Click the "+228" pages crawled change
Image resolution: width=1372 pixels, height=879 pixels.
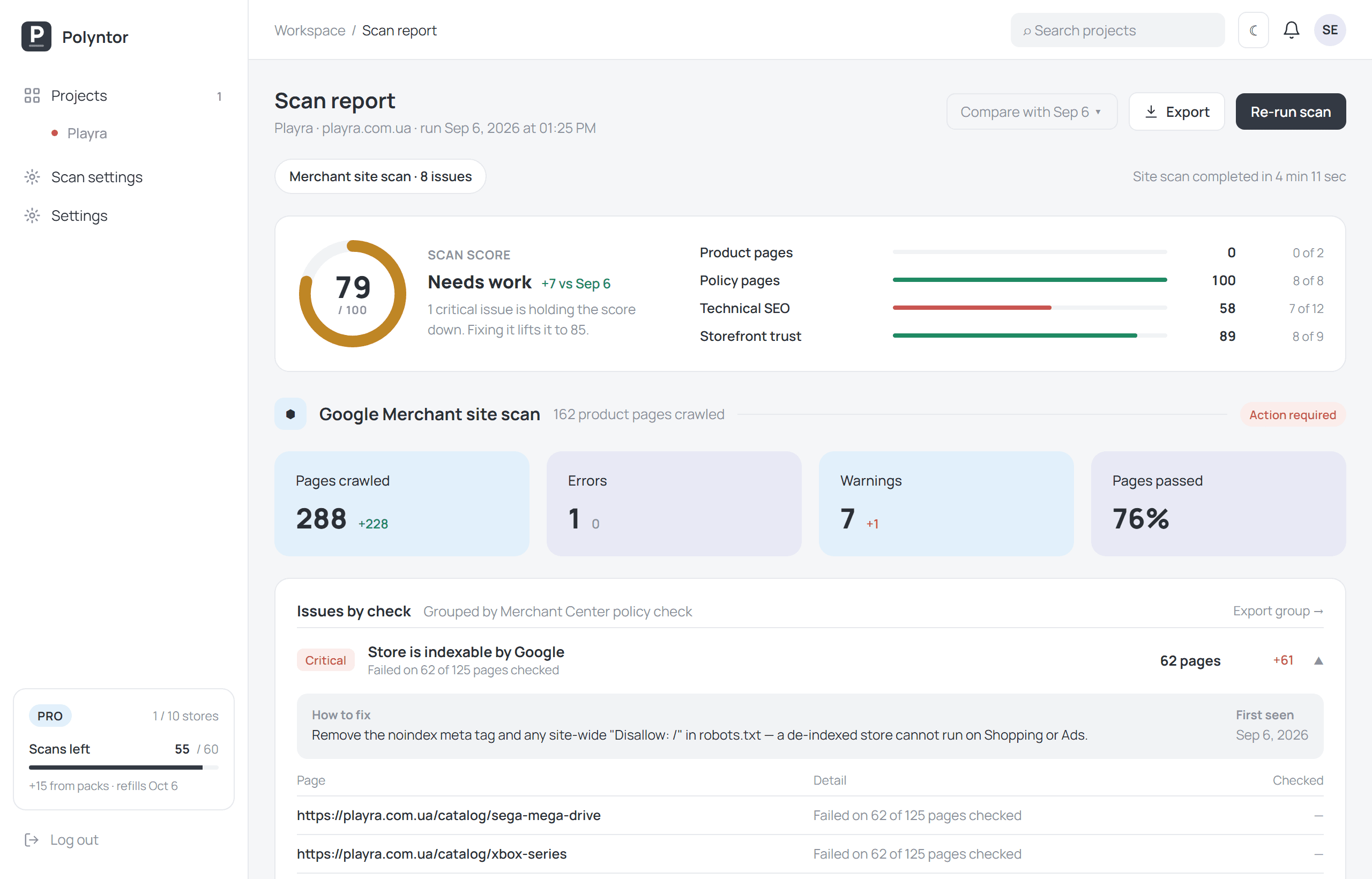pyautogui.click(x=372, y=524)
